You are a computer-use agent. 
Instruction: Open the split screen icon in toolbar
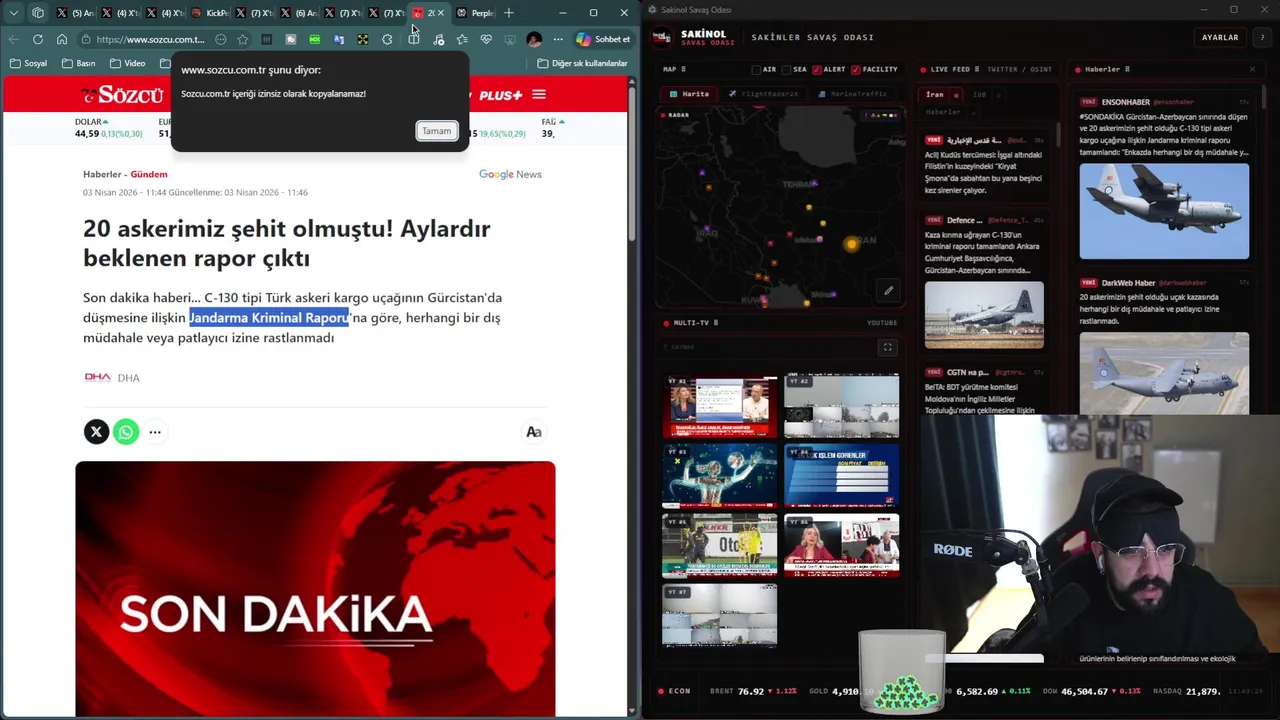(x=413, y=40)
